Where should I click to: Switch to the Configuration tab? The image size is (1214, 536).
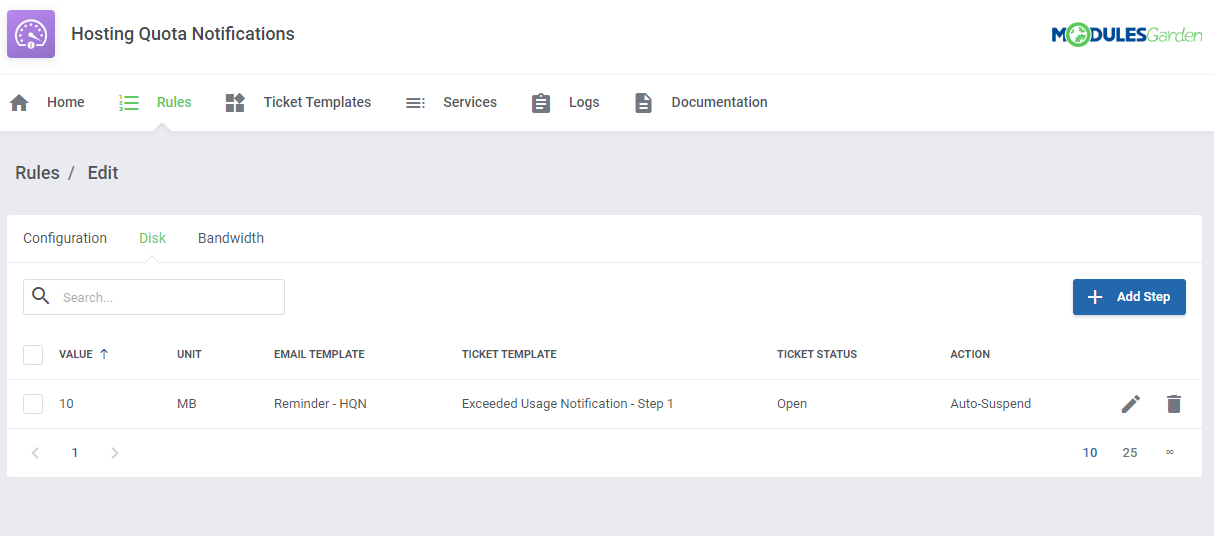[x=65, y=238]
